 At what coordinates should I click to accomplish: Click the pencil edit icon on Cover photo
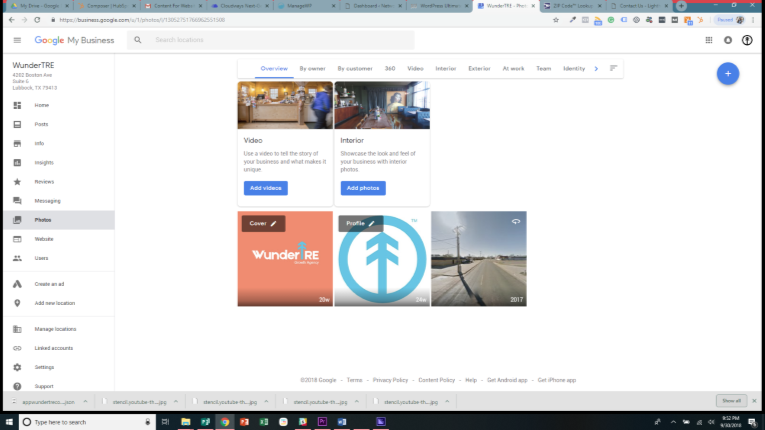point(274,224)
